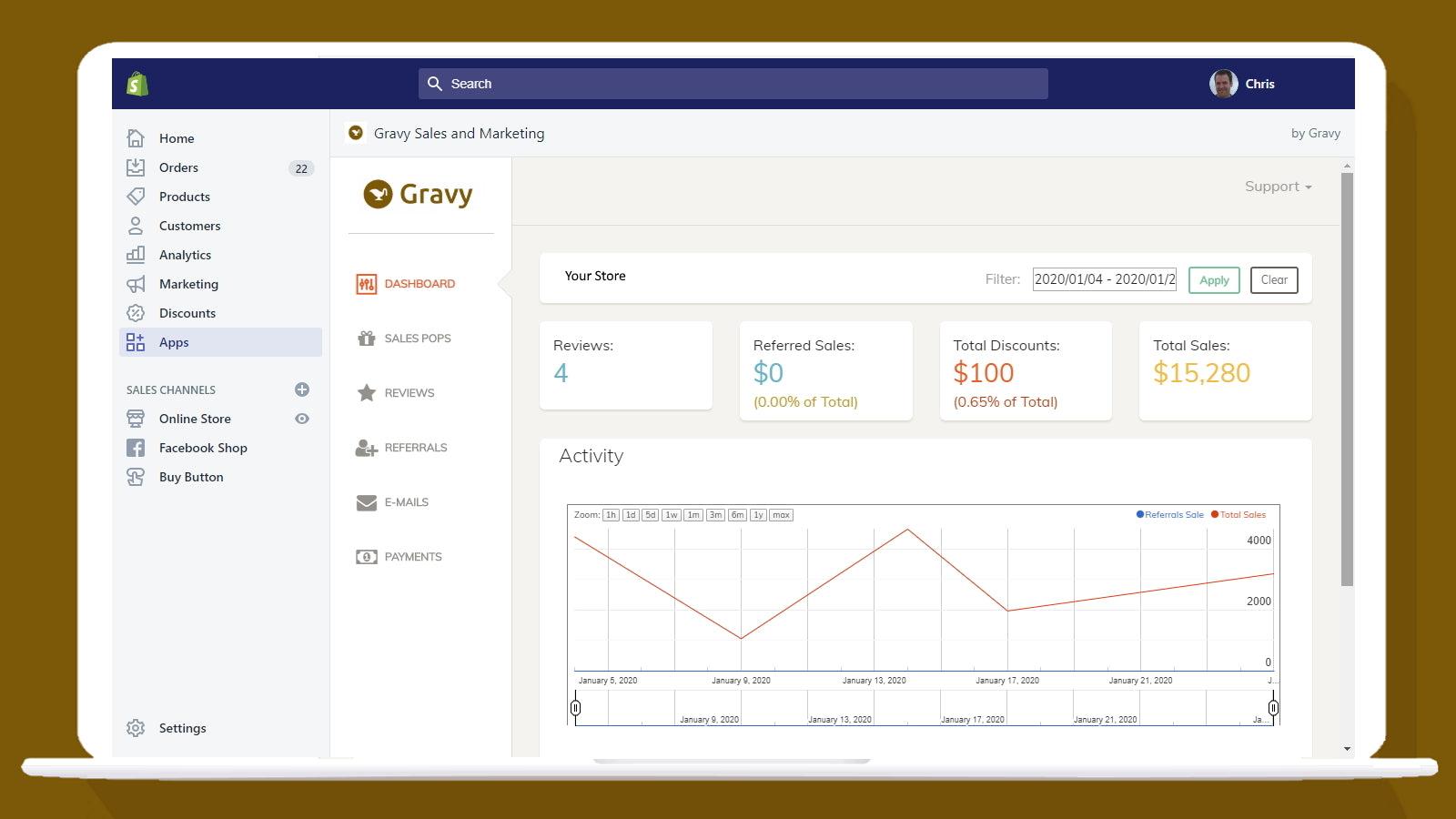The width and height of the screenshot is (1456, 819).
Task: Click the Referrals icon in Gravy sidebar
Action: pos(366,447)
